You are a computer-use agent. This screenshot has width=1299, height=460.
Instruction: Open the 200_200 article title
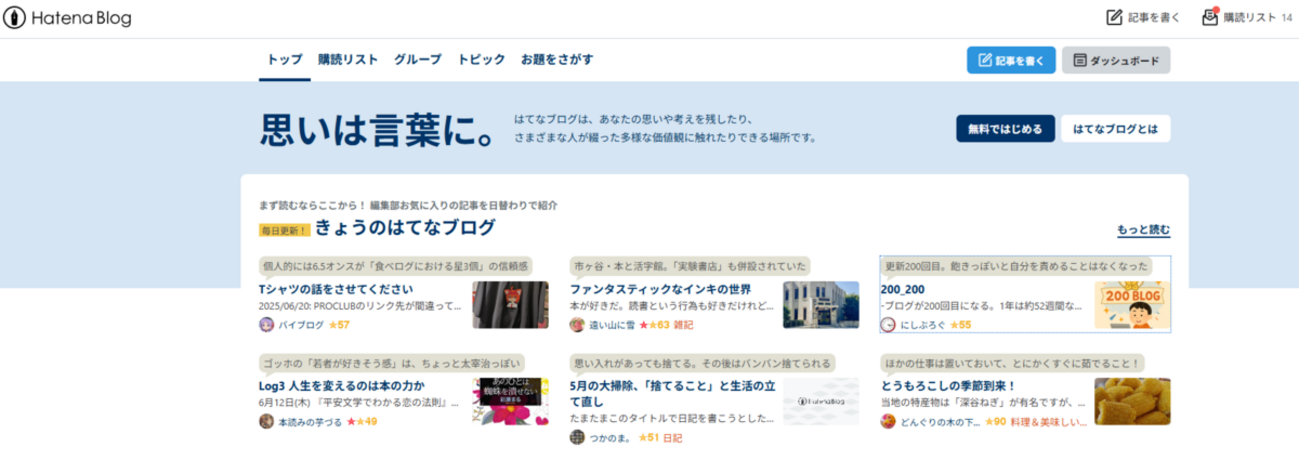click(x=904, y=289)
